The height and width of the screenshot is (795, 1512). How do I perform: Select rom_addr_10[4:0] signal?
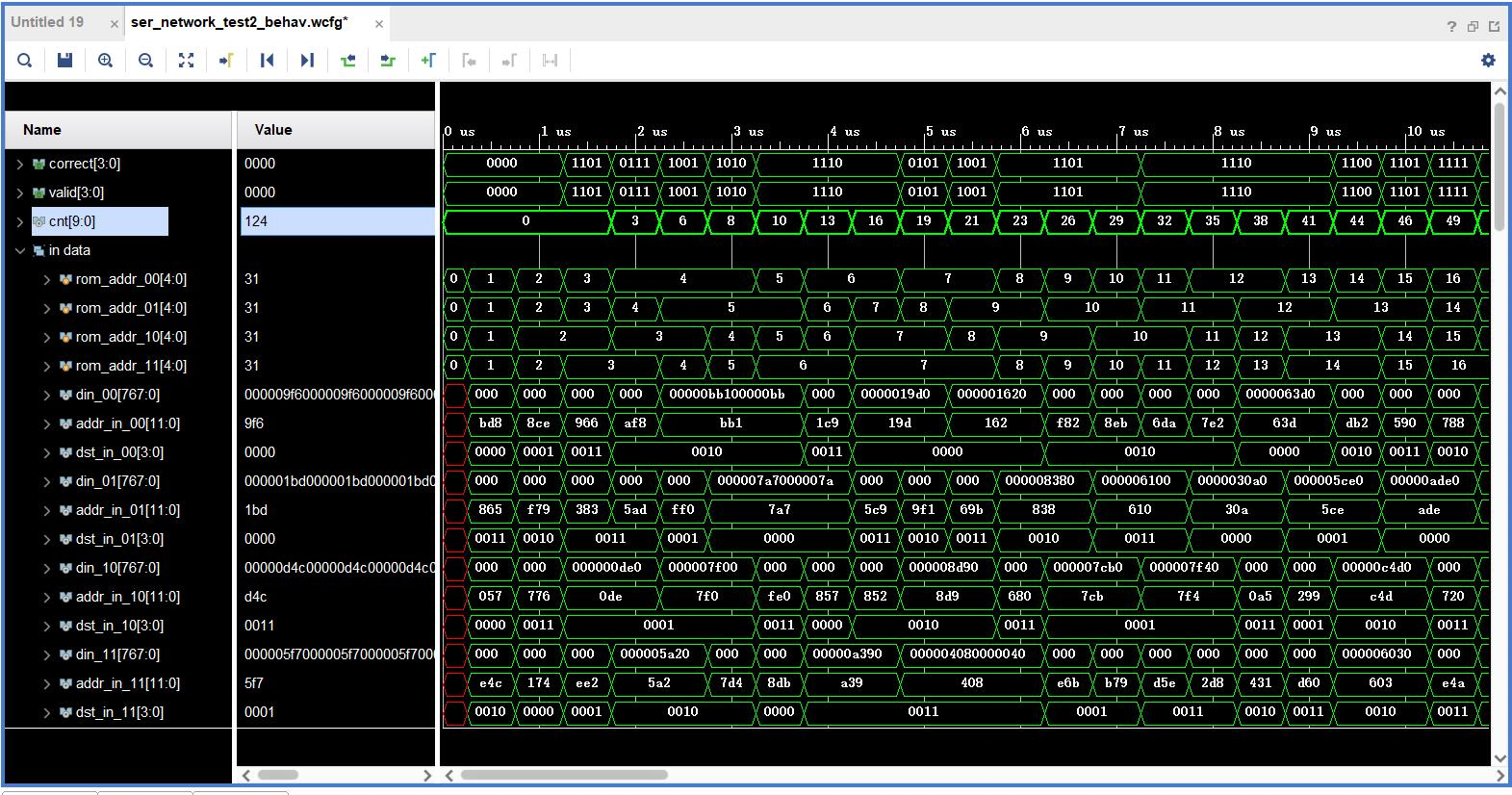pos(131,337)
